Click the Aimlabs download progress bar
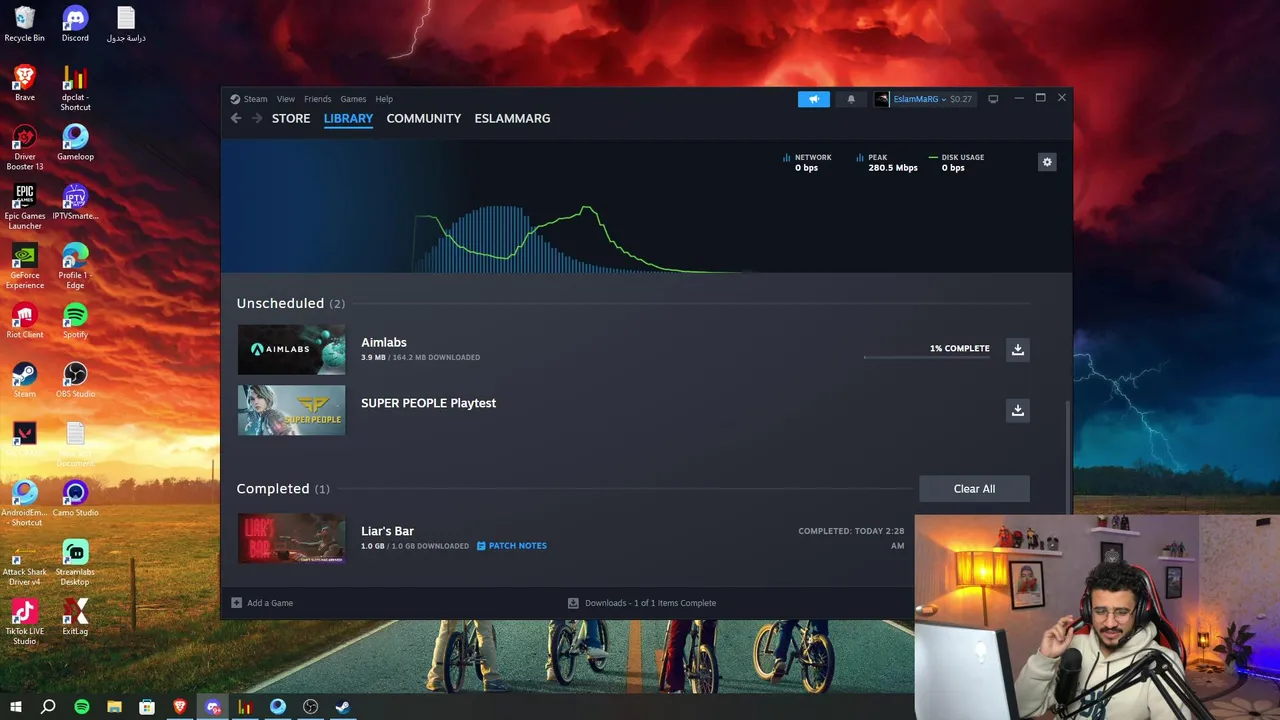Image resolution: width=1280 pixels, height=720 pixels. click(x=926, y=356)
